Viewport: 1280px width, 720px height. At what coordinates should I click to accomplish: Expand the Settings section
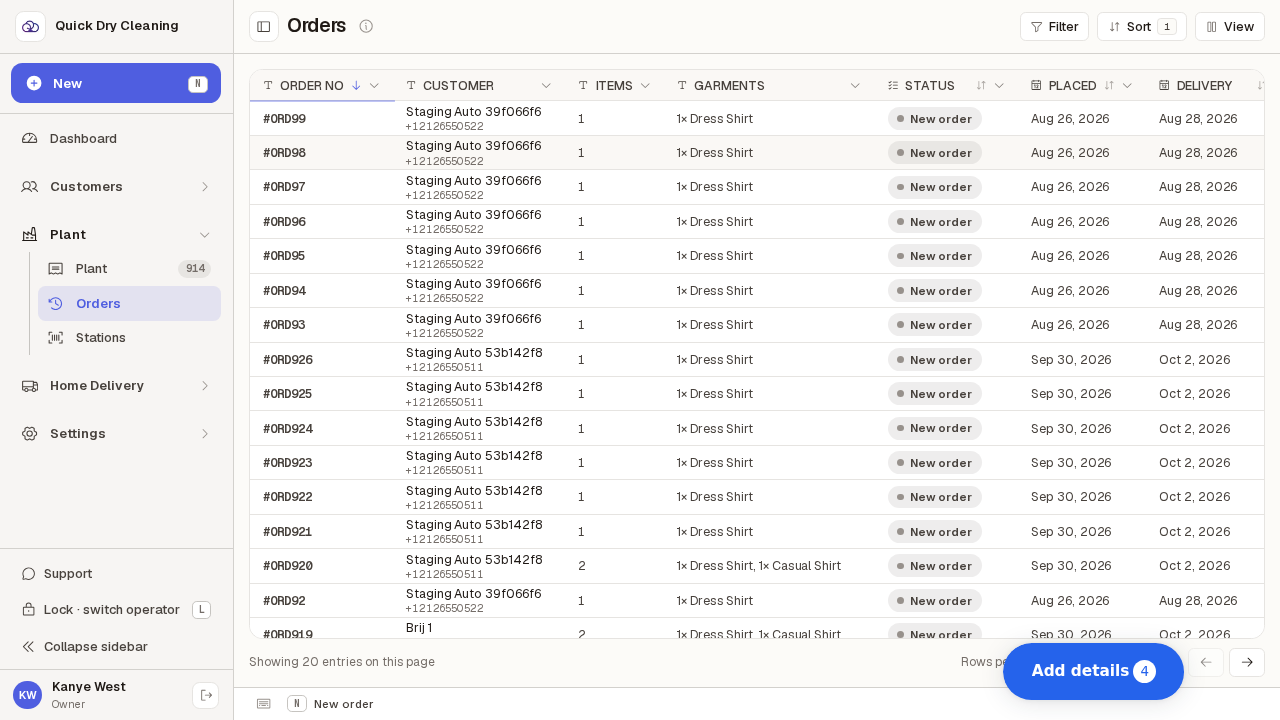click(116, 433)
